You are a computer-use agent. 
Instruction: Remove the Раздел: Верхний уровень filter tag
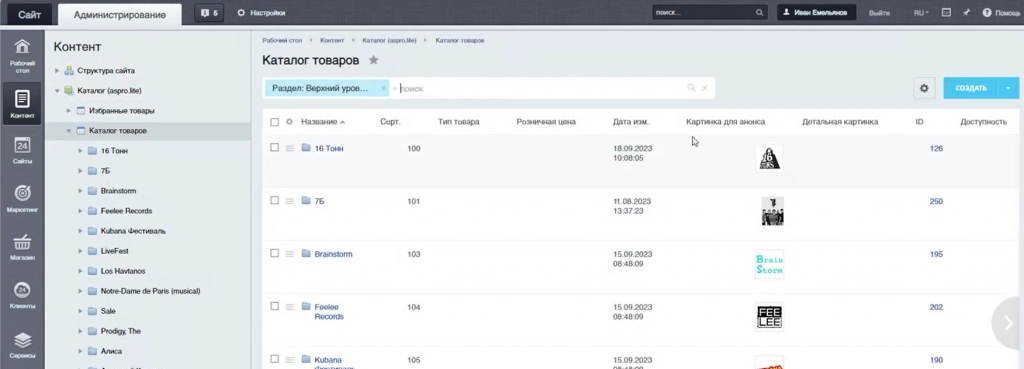coord(383,88)
